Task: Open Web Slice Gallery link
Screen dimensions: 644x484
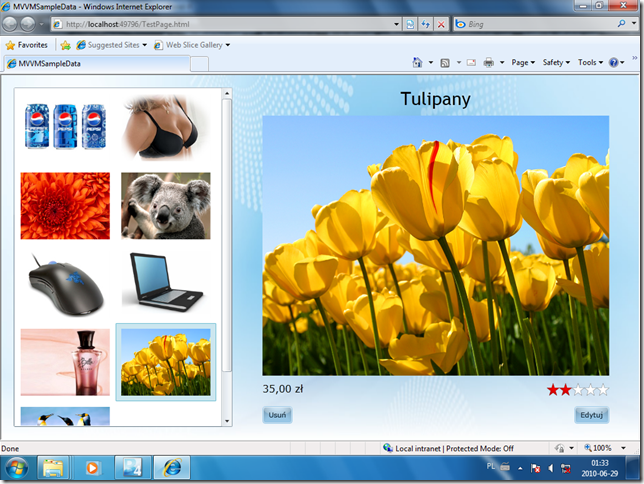Action: pyautogui.click(x=192, y=45)
